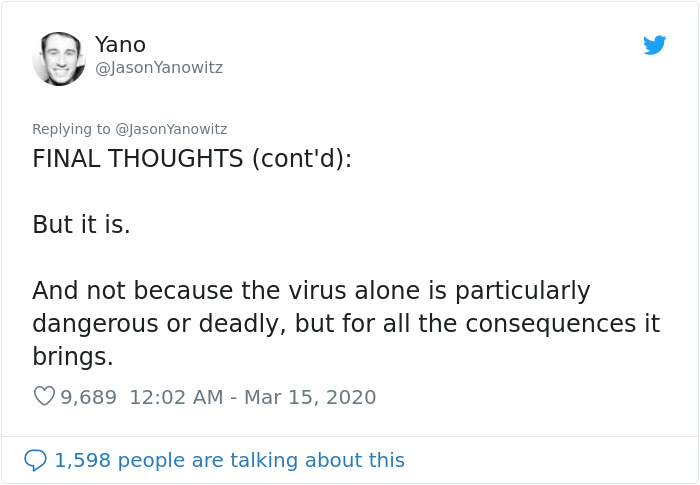Click @JasonYanowitz in the Replying to line
The height and width of the screenshot is (485, 700).
tap(172, 129)
